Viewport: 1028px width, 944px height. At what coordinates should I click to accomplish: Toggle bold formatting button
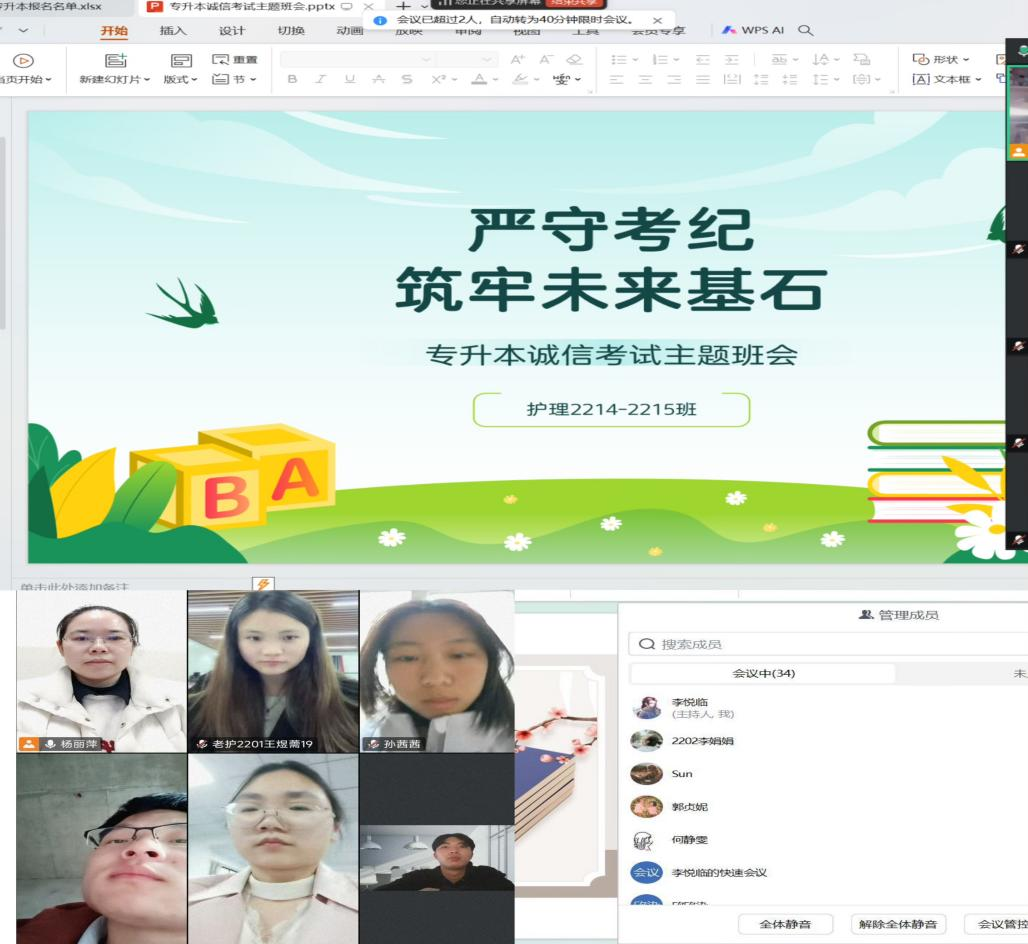tap(293, 79)
